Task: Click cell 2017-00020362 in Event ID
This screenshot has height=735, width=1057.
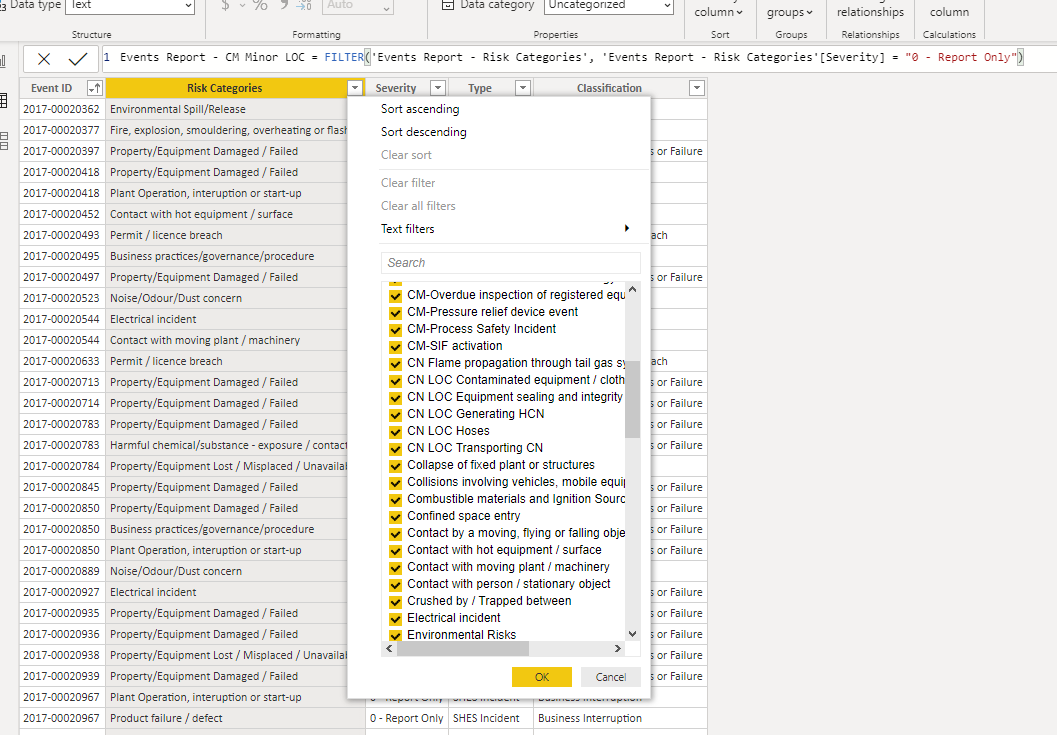Action: point(62,109)
